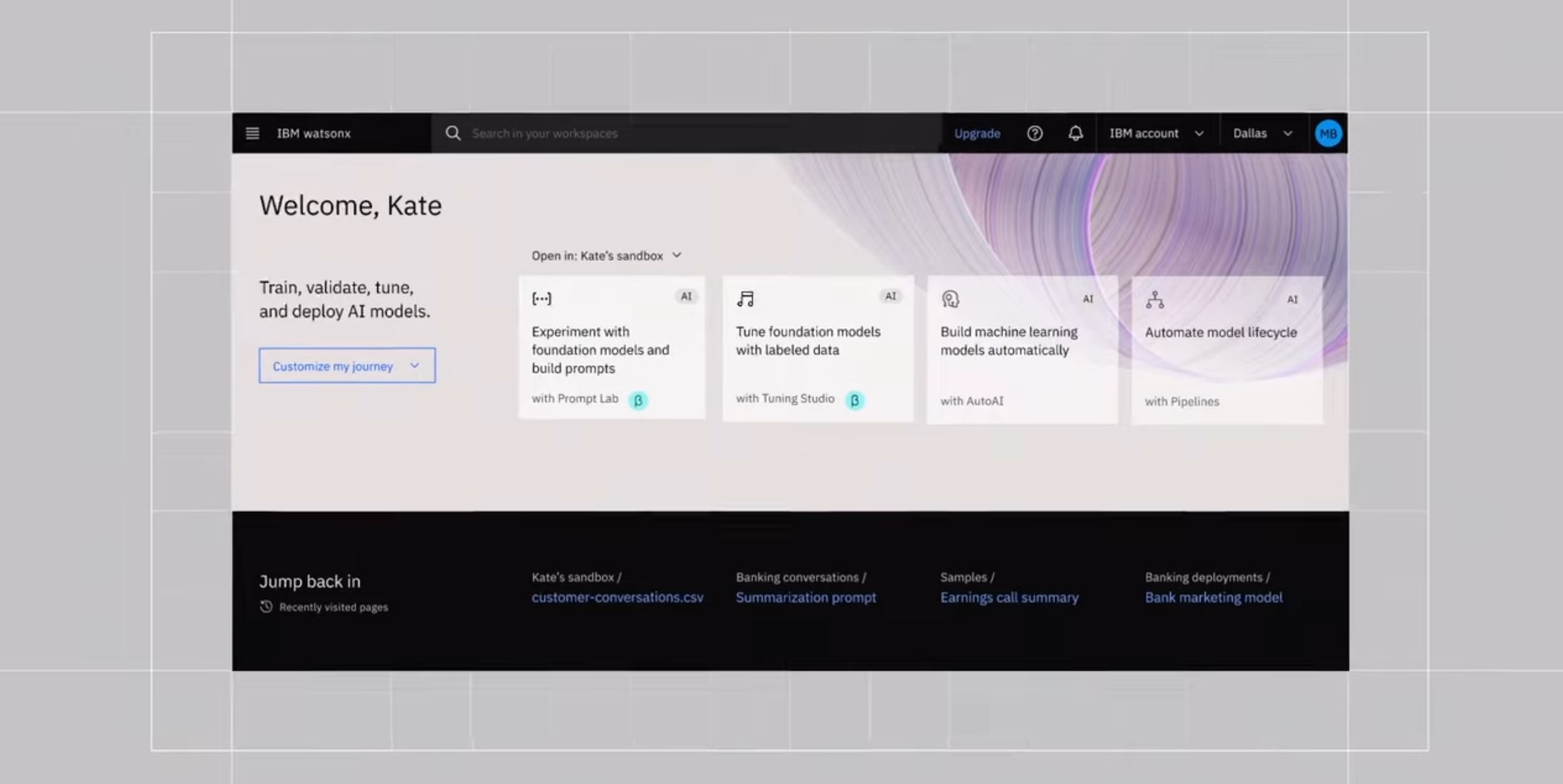The width and height of the screenshot is (1563, 784).
Task: Open Bank marketing model link
Action: coord(1213,598)
